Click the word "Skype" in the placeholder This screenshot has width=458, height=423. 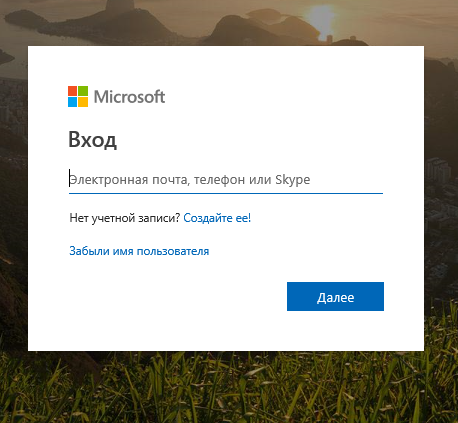click(293, 180)
